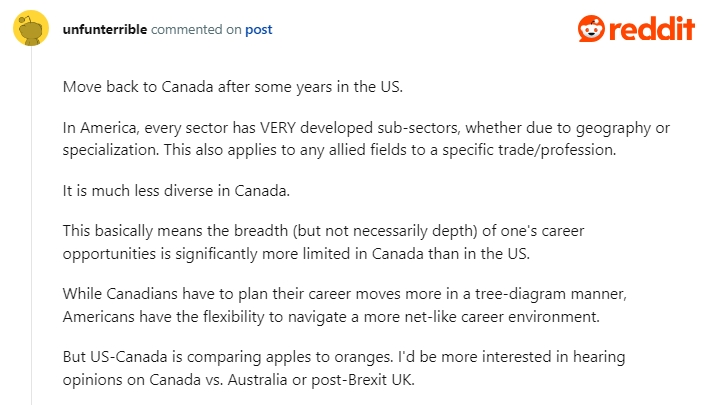Click the line starting 'But US-Canada is comparing'

click(344, 357)
